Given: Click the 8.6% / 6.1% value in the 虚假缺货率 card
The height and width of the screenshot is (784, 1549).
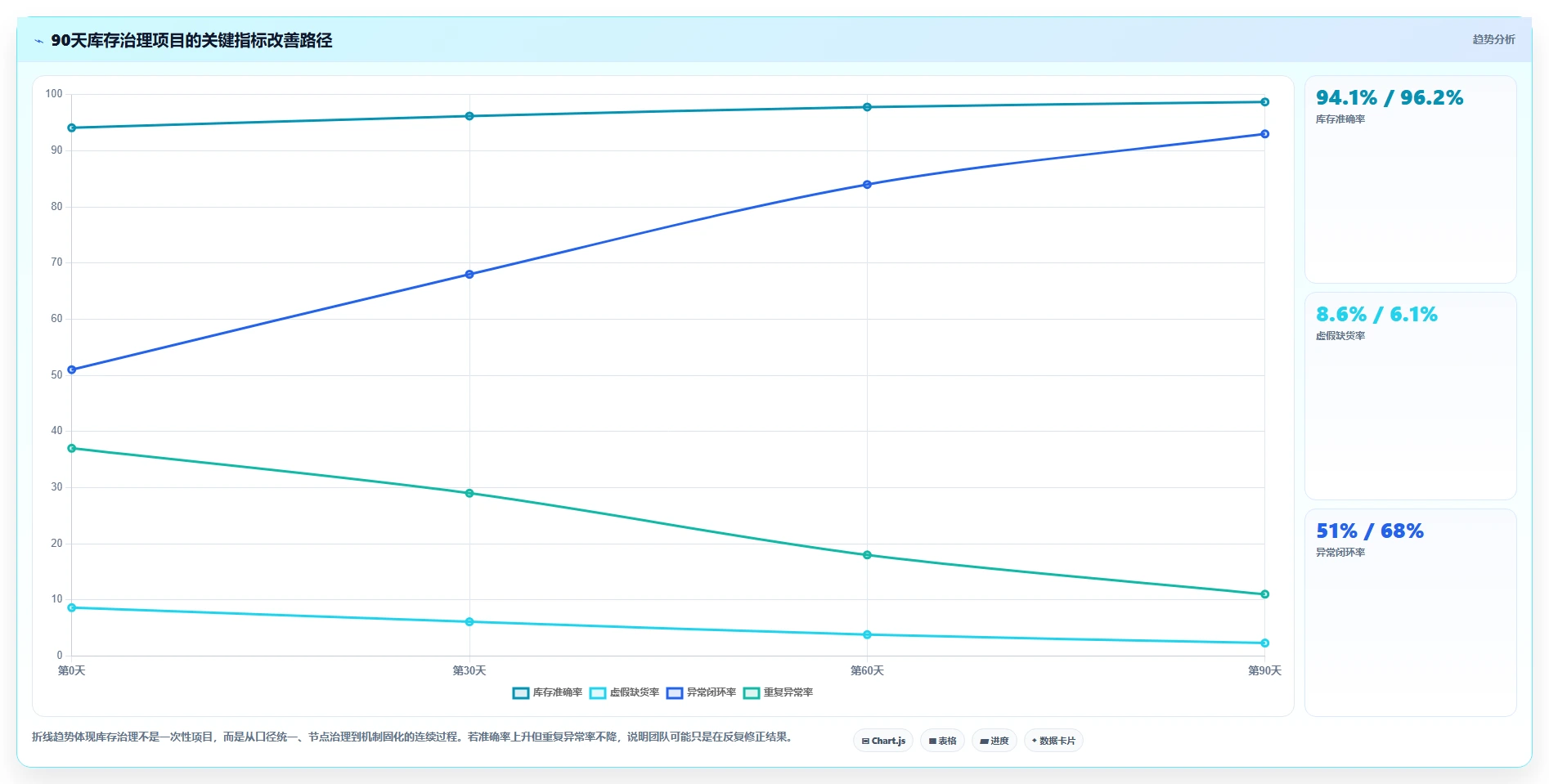Looking at the screenshot, I should [1376, 315].
